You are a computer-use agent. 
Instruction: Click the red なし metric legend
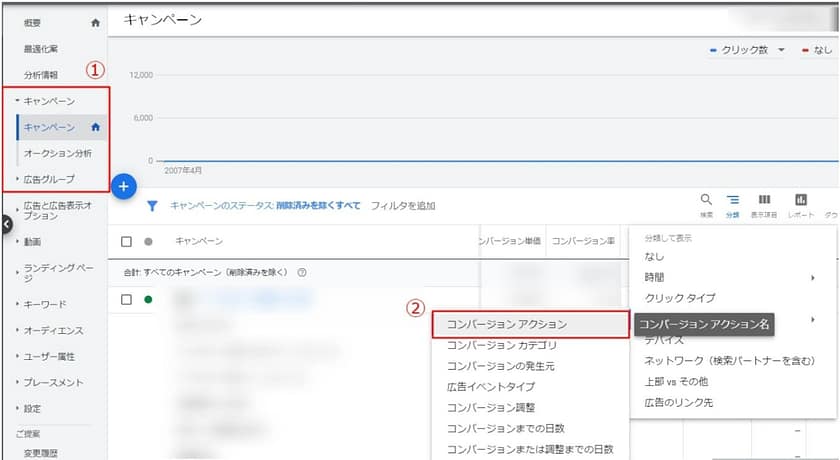coord(817,50)
